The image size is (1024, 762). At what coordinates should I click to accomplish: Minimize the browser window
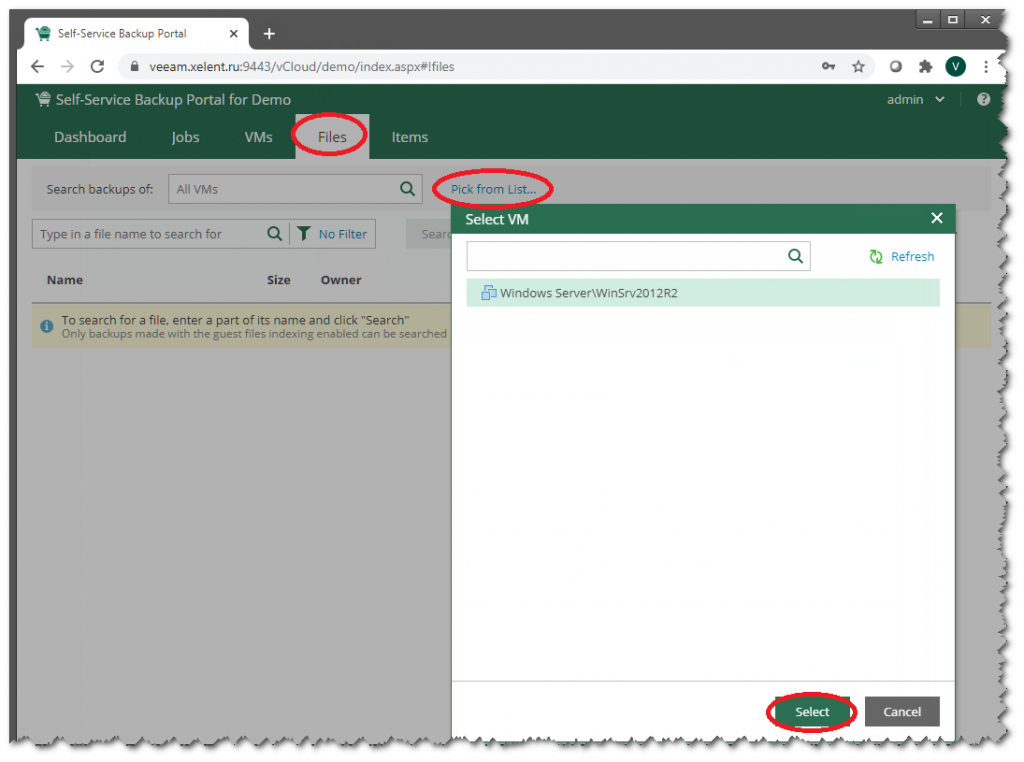(927, 20)
